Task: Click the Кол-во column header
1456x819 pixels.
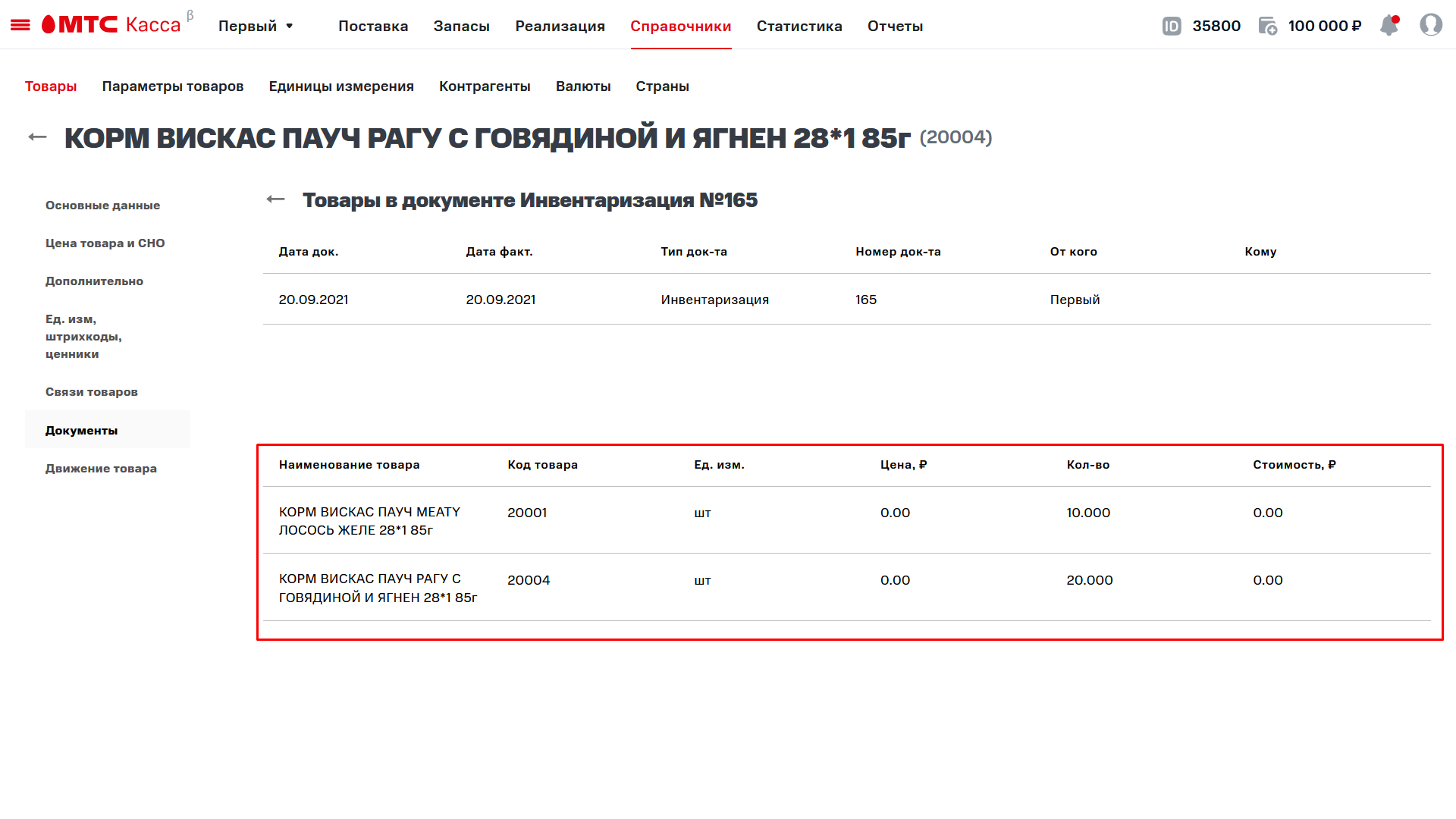Action: [x=1088, y=465]
